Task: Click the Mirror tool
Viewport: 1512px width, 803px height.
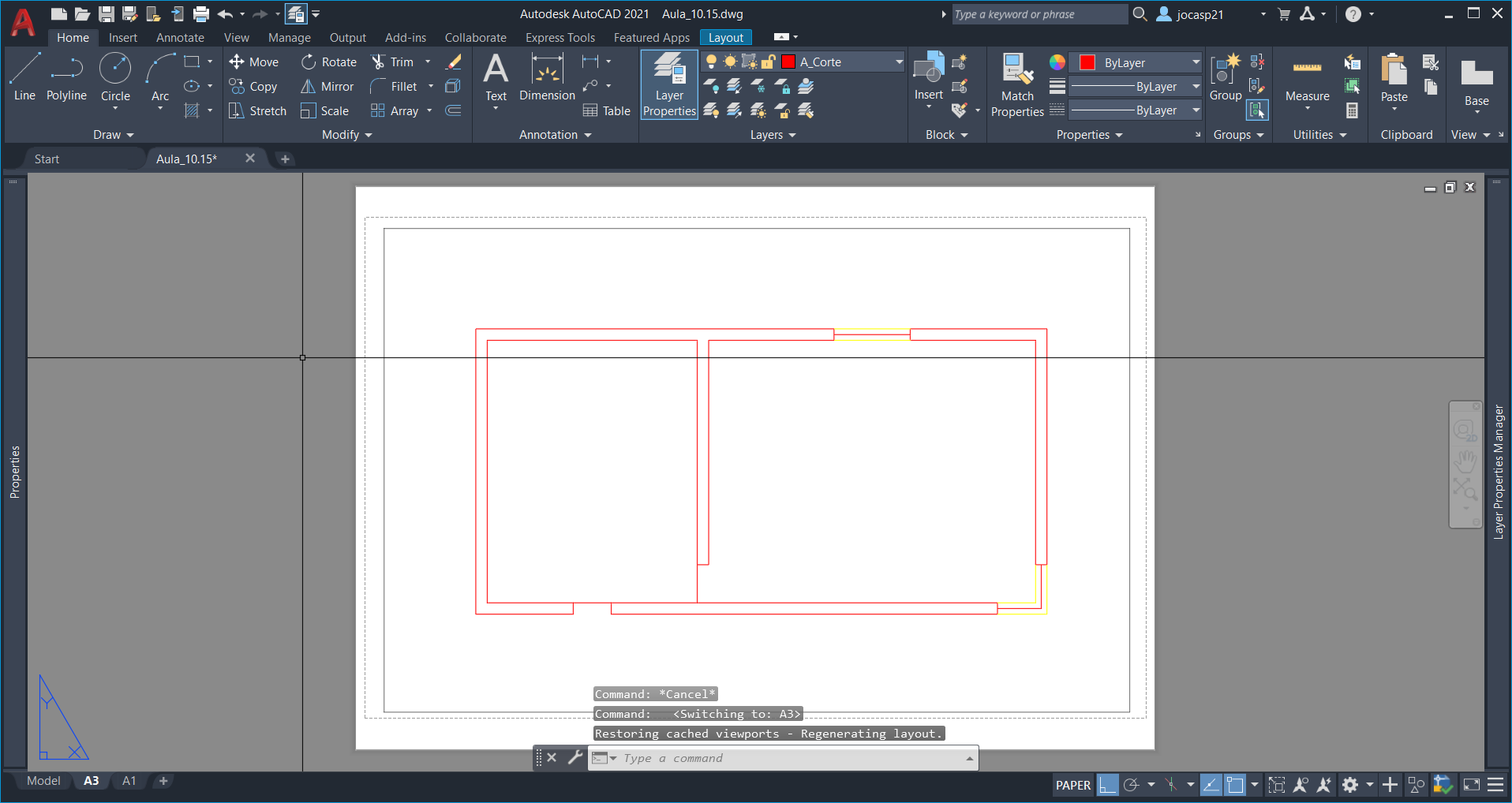Action: click(x=327, y=86)
